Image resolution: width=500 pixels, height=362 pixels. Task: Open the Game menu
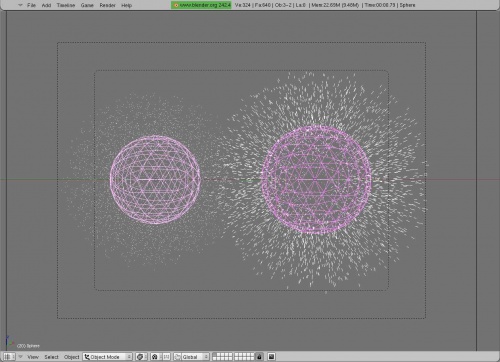[x=87, y=5]
